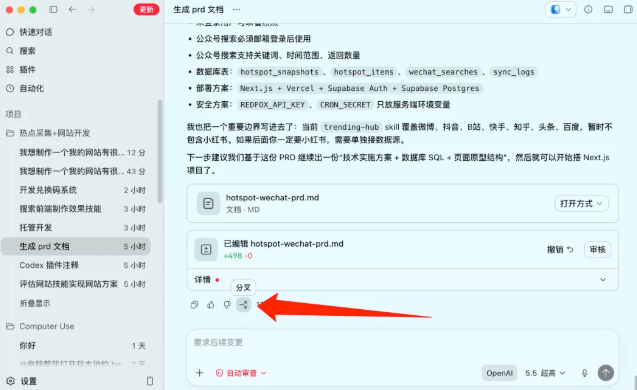The height and width of the screenshot is (390, 637).
Task: Toggle the sidebar panel icon
Action: tap(53, 9)
